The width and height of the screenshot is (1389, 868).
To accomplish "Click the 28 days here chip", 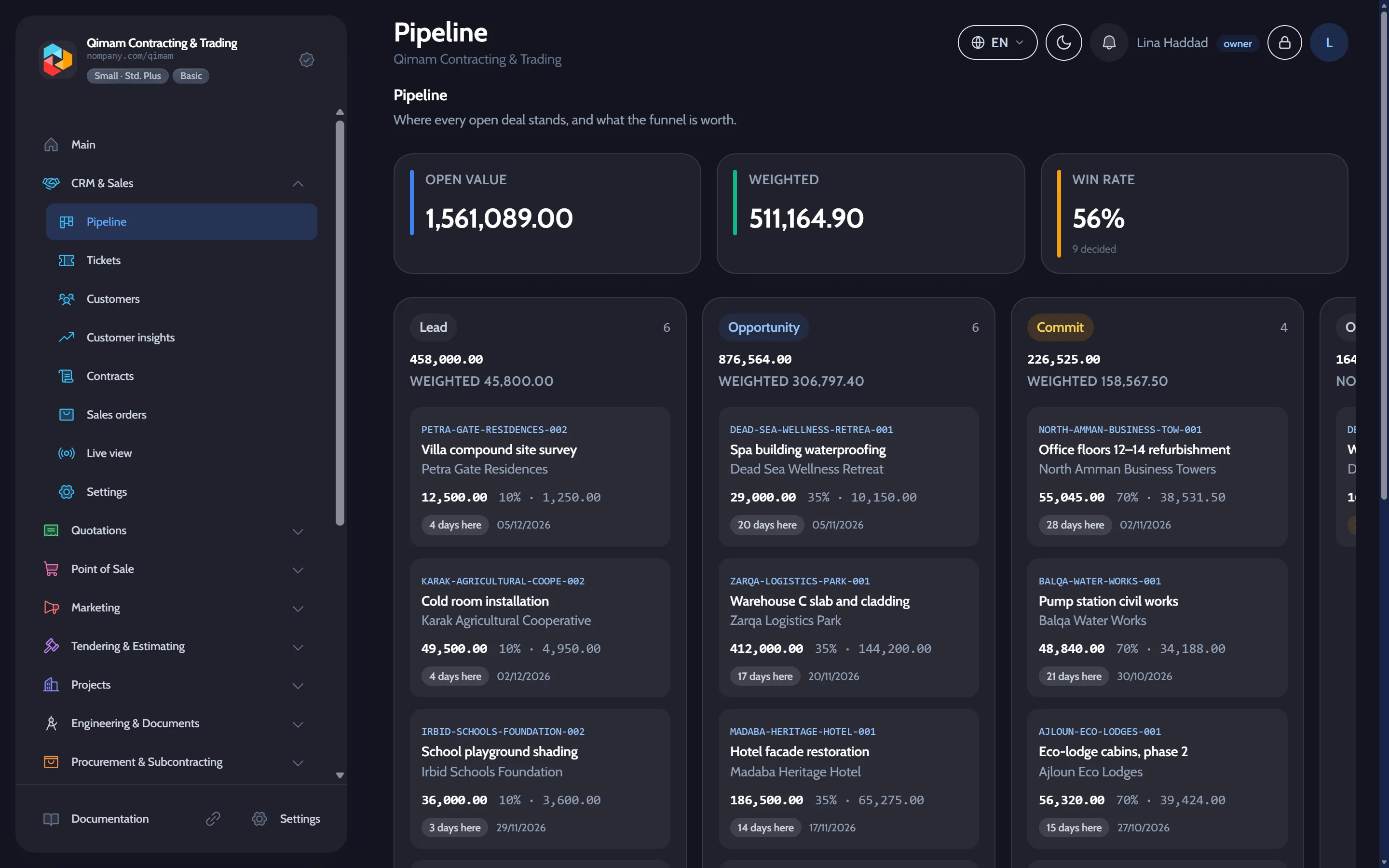I will click(1075, 525).
